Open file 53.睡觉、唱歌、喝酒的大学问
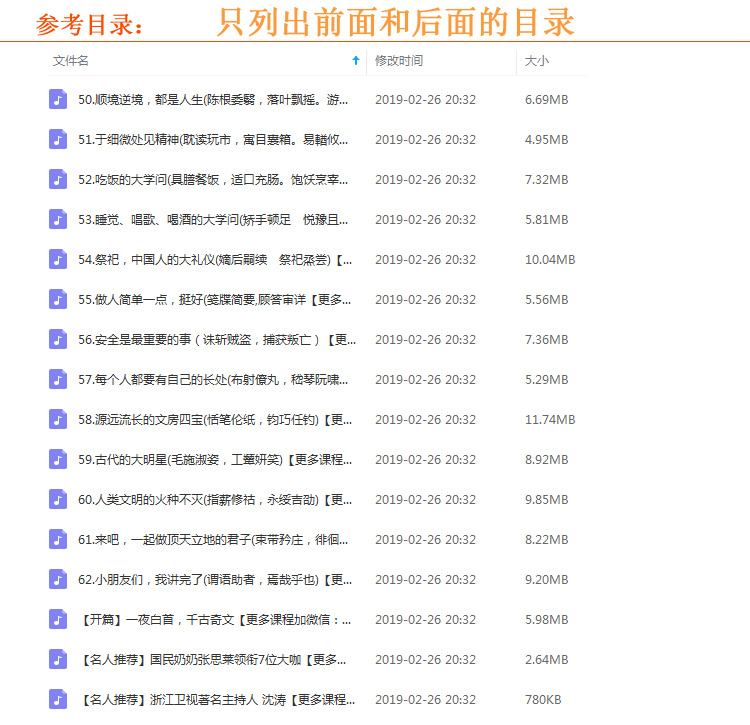 pyautogui.click(x=214, y=219)
